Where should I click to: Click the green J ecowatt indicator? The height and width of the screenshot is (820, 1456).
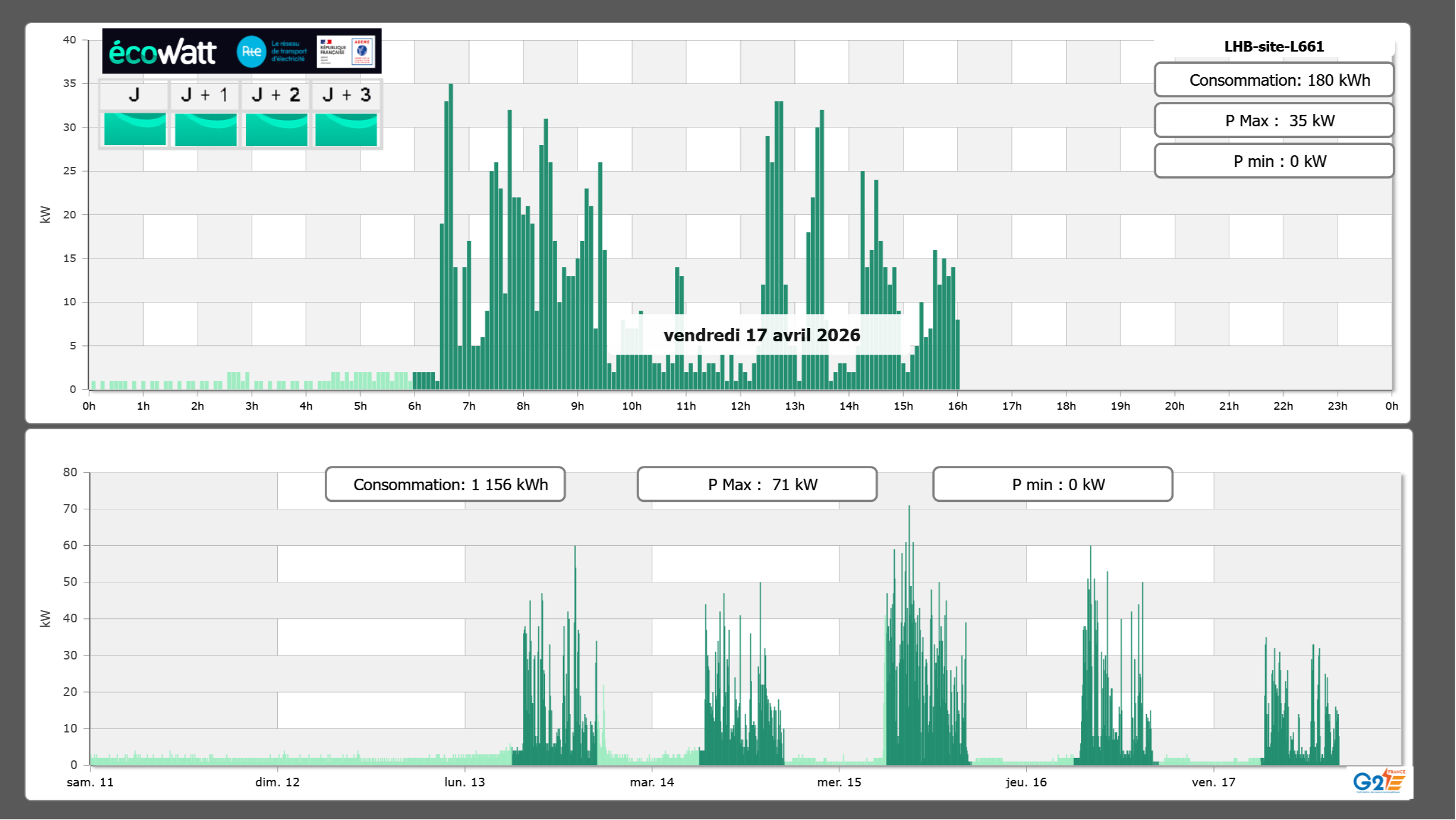[135, 129]
